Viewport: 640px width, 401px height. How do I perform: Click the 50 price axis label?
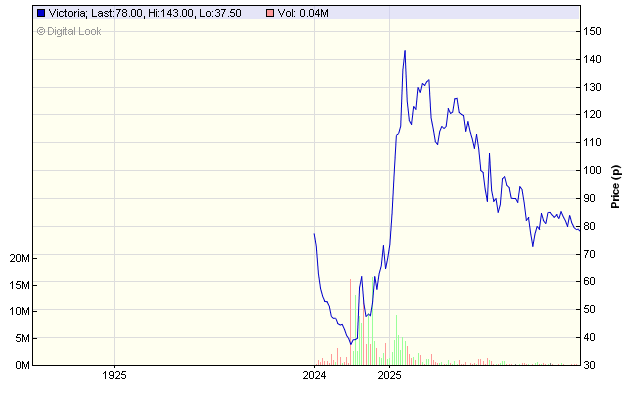click(x=589, y=309)
